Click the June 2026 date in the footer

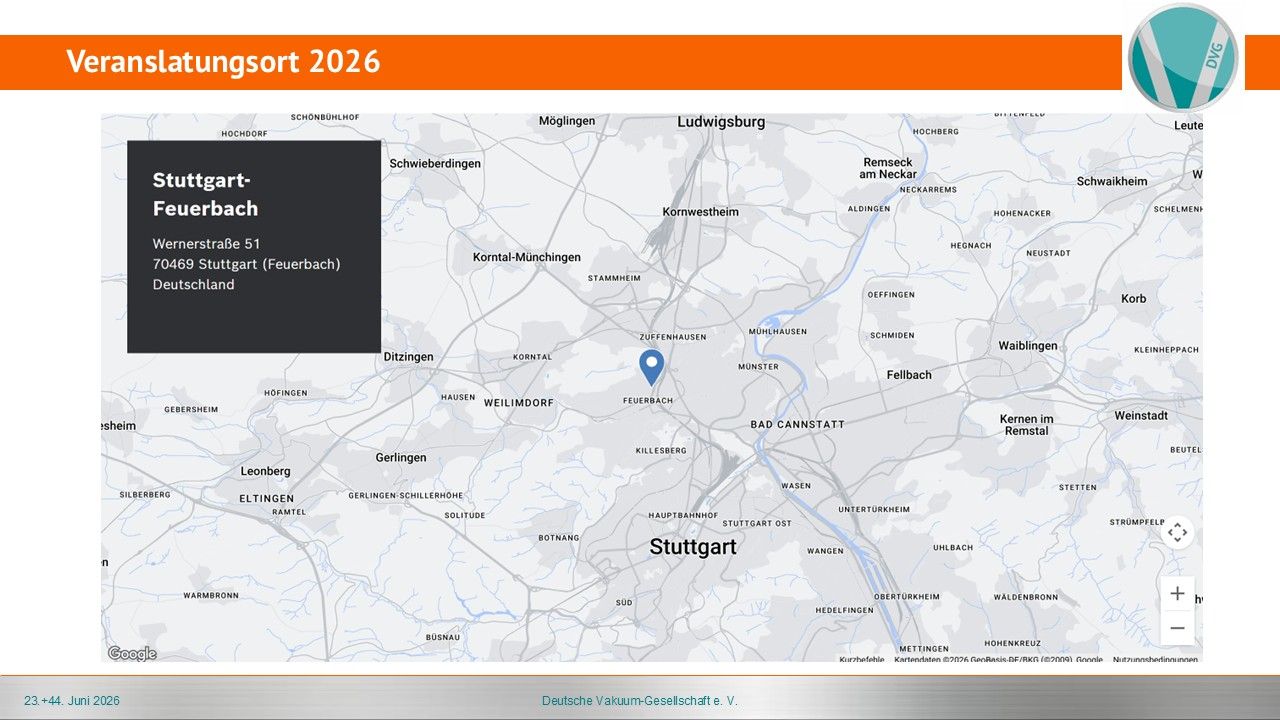[72, 701]
